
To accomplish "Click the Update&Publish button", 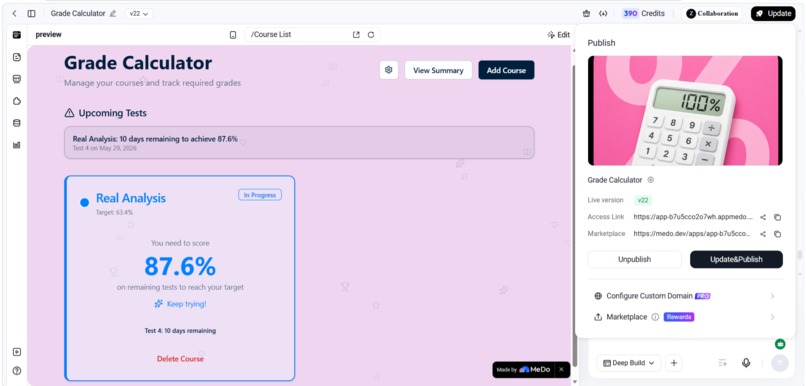I will pyautogui.click(x=736, y=260).
